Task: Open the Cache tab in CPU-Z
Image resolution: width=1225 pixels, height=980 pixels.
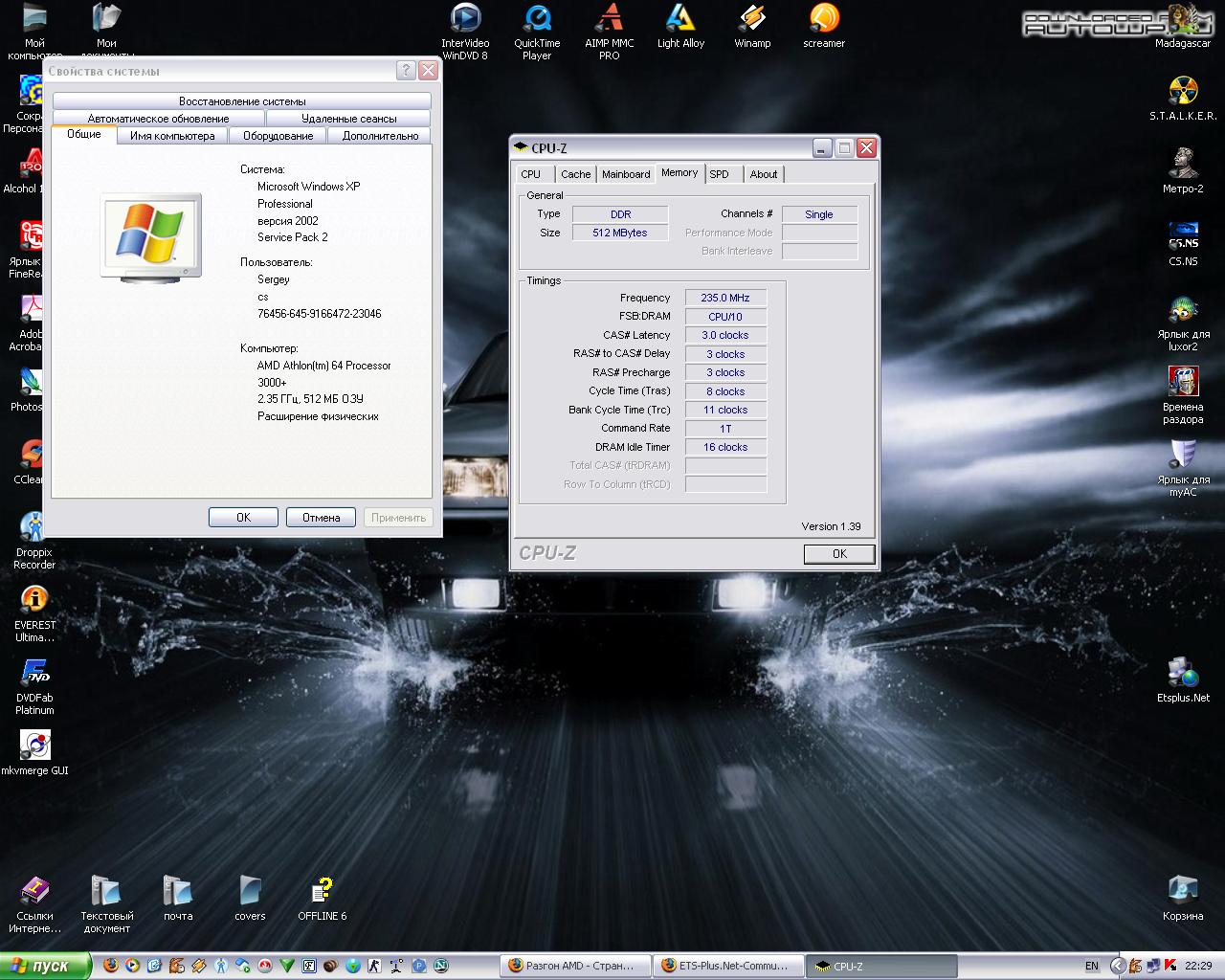Action: pyautogui.click(x=575, y=174)
